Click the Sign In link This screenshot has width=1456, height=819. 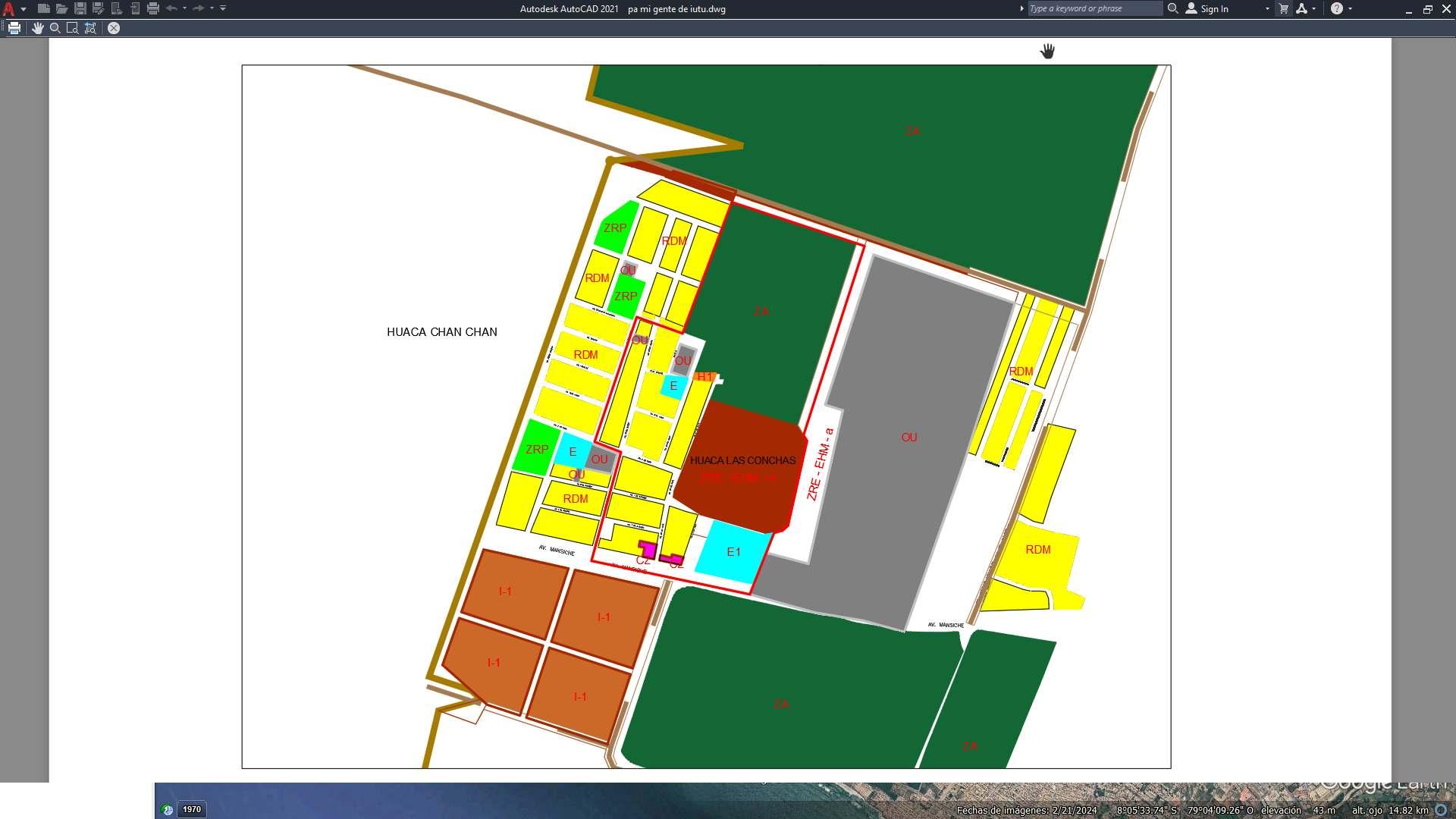(1214, 9)
